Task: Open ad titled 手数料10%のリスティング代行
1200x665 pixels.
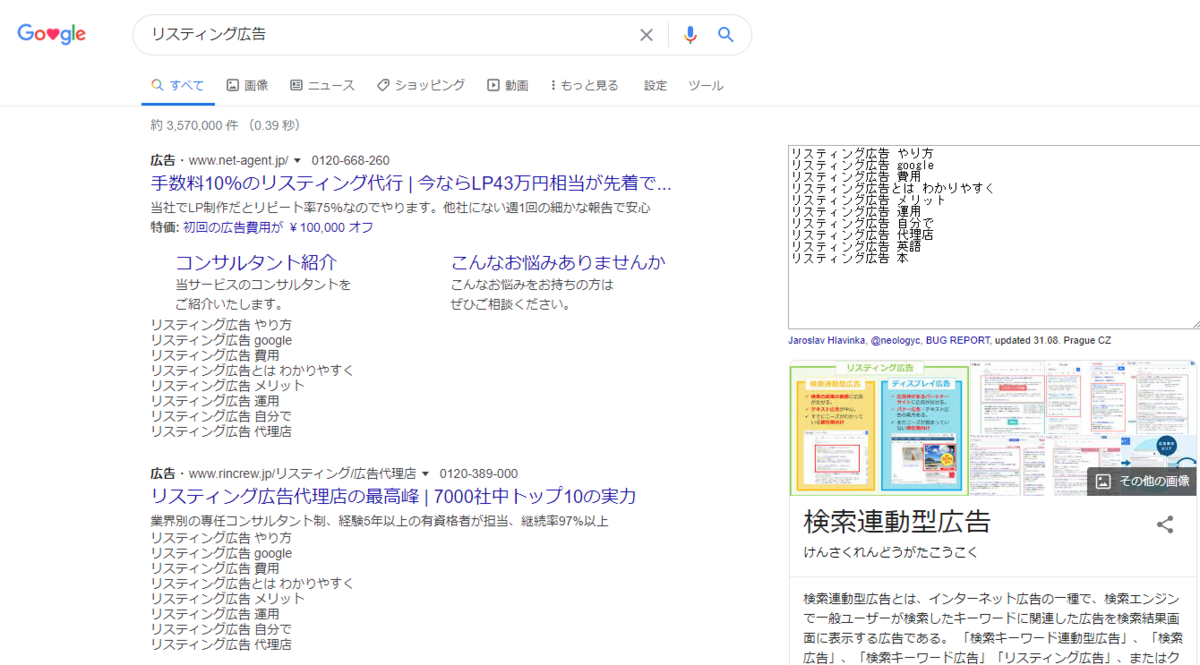Action: (411, 184)
